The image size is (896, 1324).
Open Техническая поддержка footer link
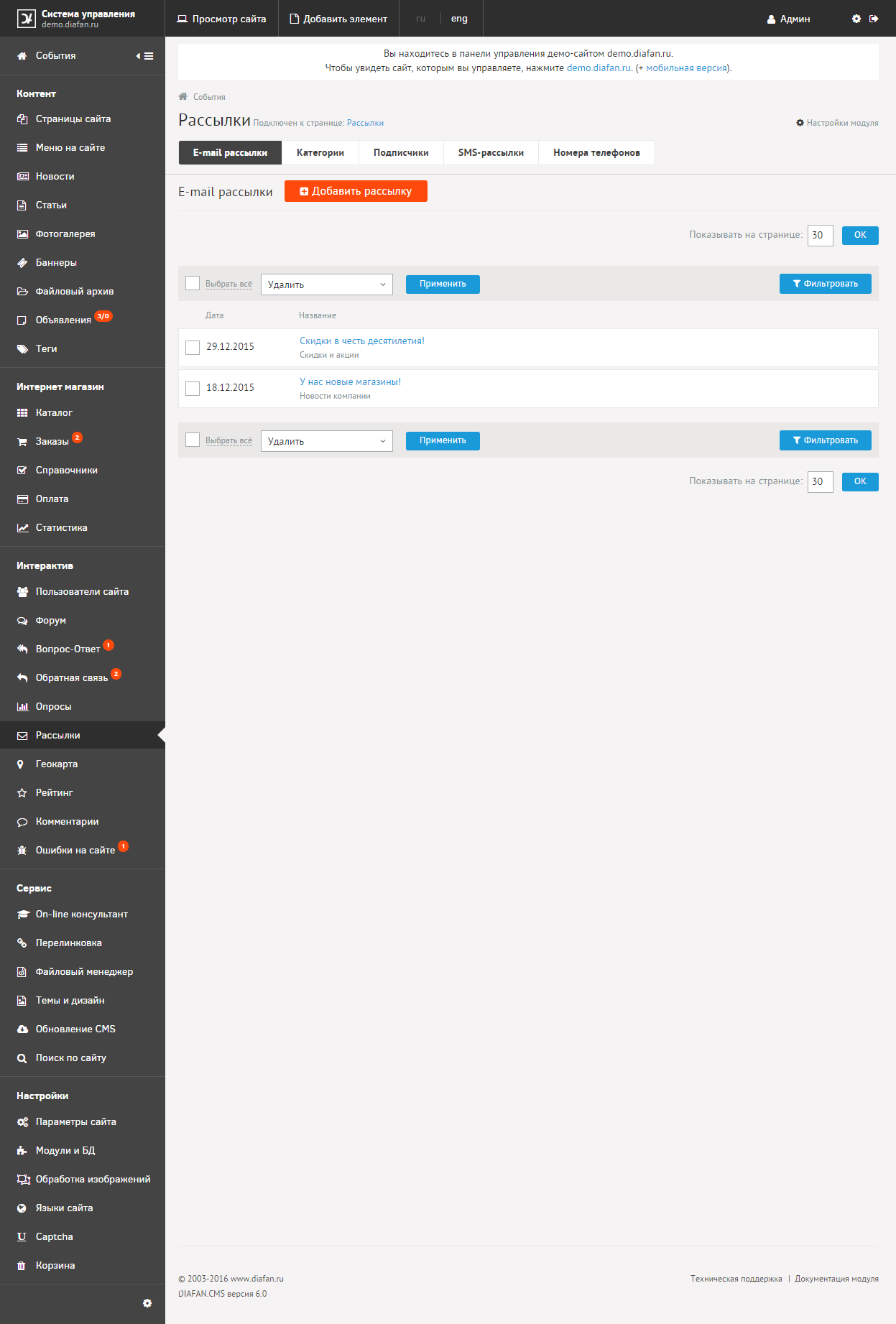click(736, 1279)
